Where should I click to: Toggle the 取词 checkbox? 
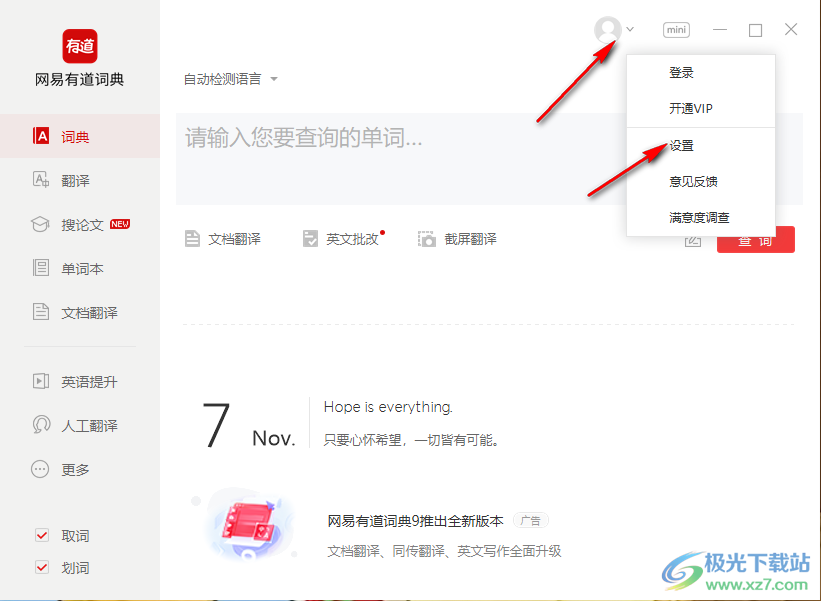coord(42,536)
